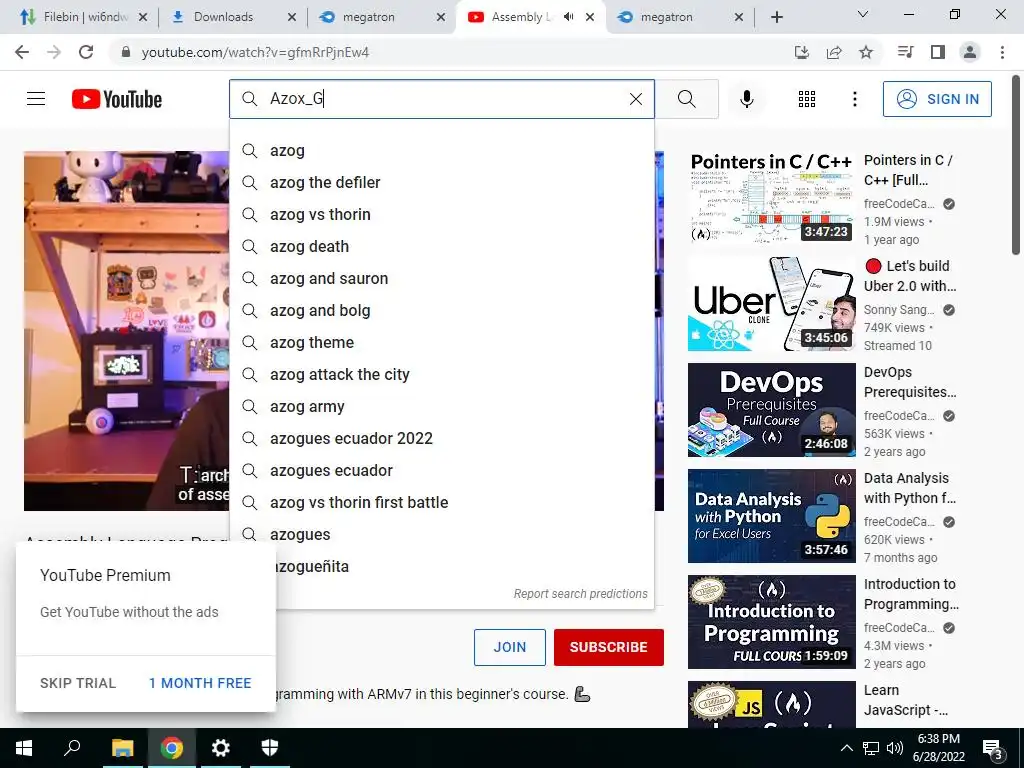Screen dimensions: 1024x768
Task: Open Settings gear from taskbar
Action: click(221, 748)
